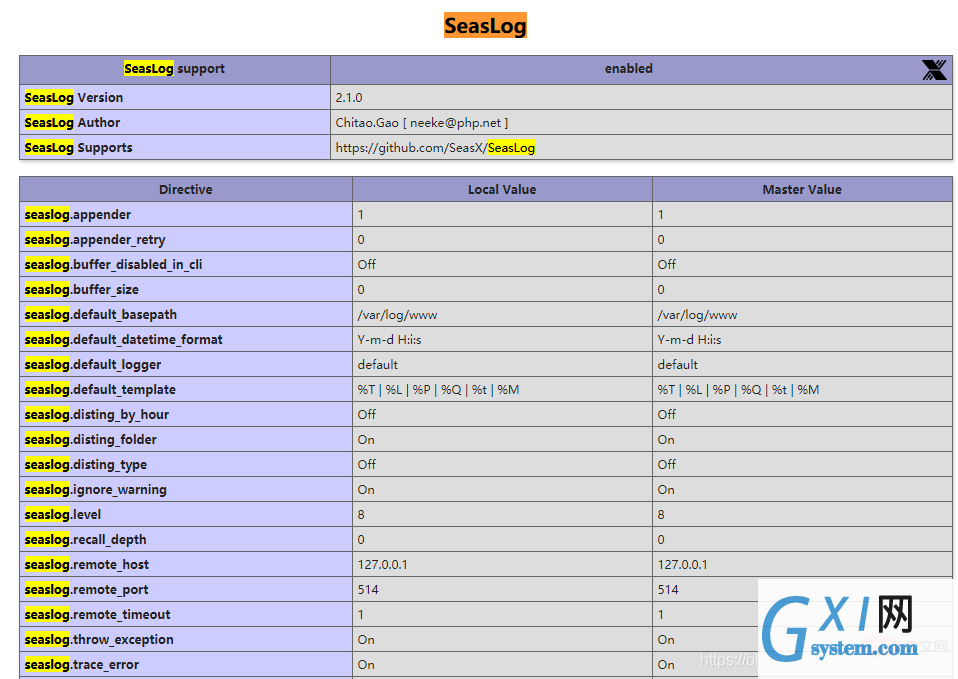The image size is (958, 679).
Task: Click master value On for ignore_warning
Action: tap(666, 490)
